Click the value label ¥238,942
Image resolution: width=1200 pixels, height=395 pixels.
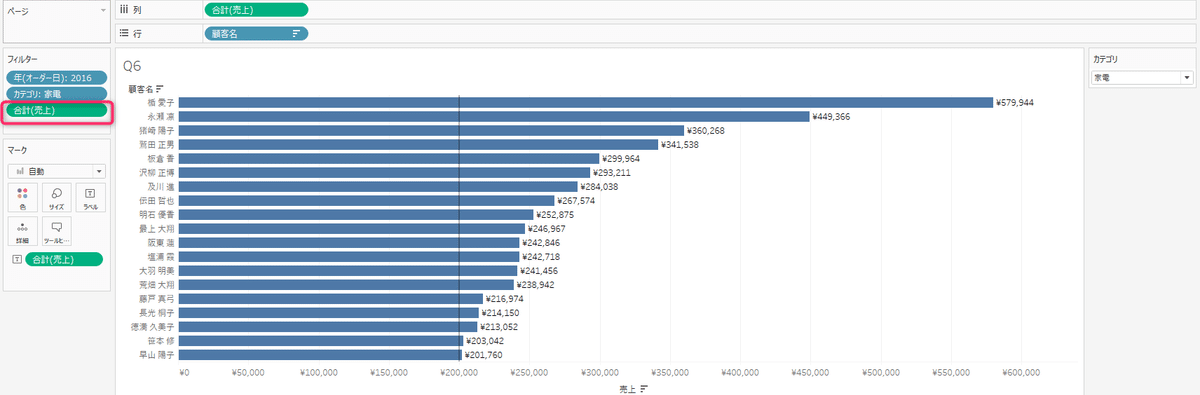point(535,284)
